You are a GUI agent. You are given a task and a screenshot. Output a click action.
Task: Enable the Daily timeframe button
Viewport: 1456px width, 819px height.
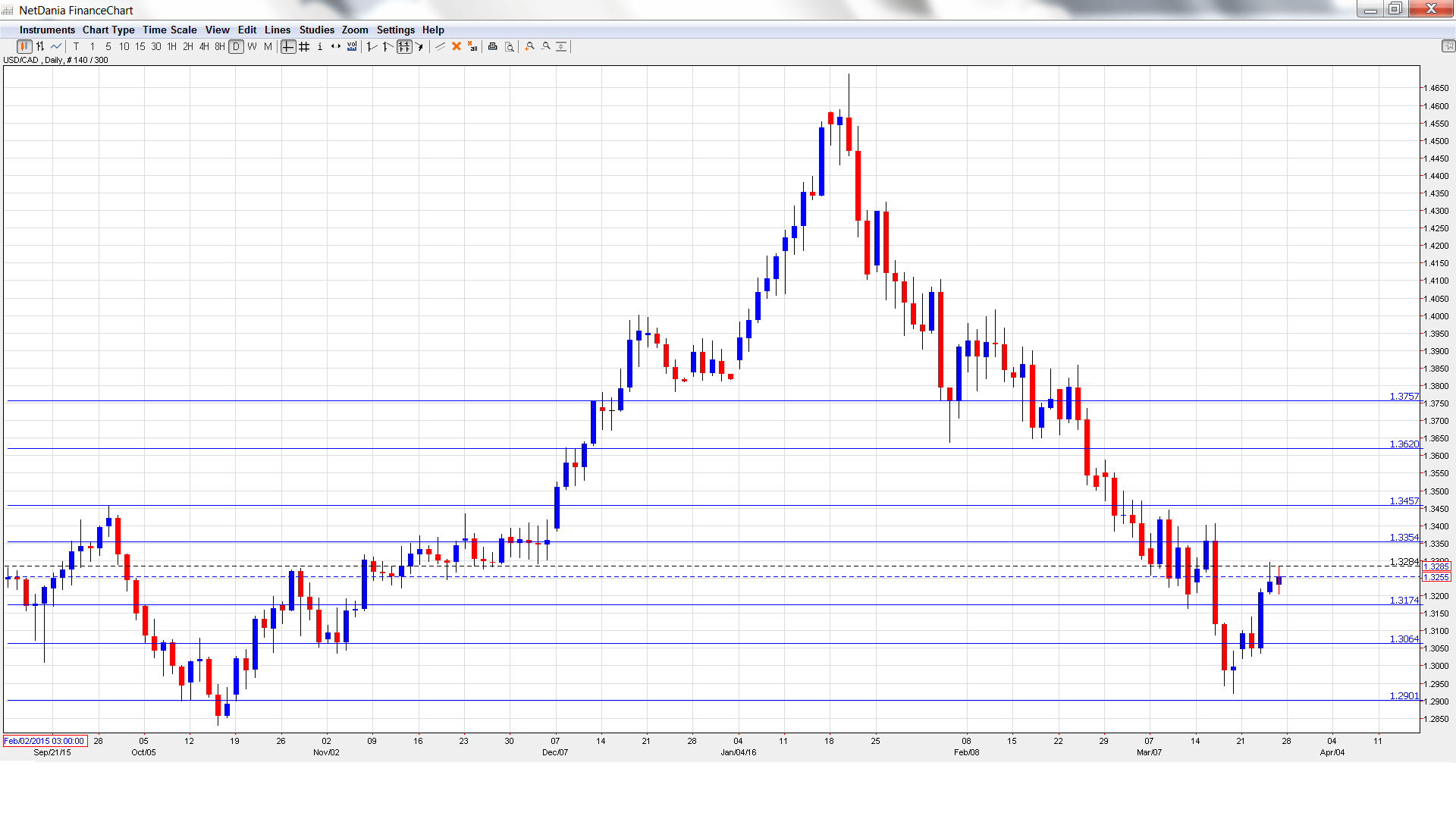pyautogui.click(x=236, y=46)
